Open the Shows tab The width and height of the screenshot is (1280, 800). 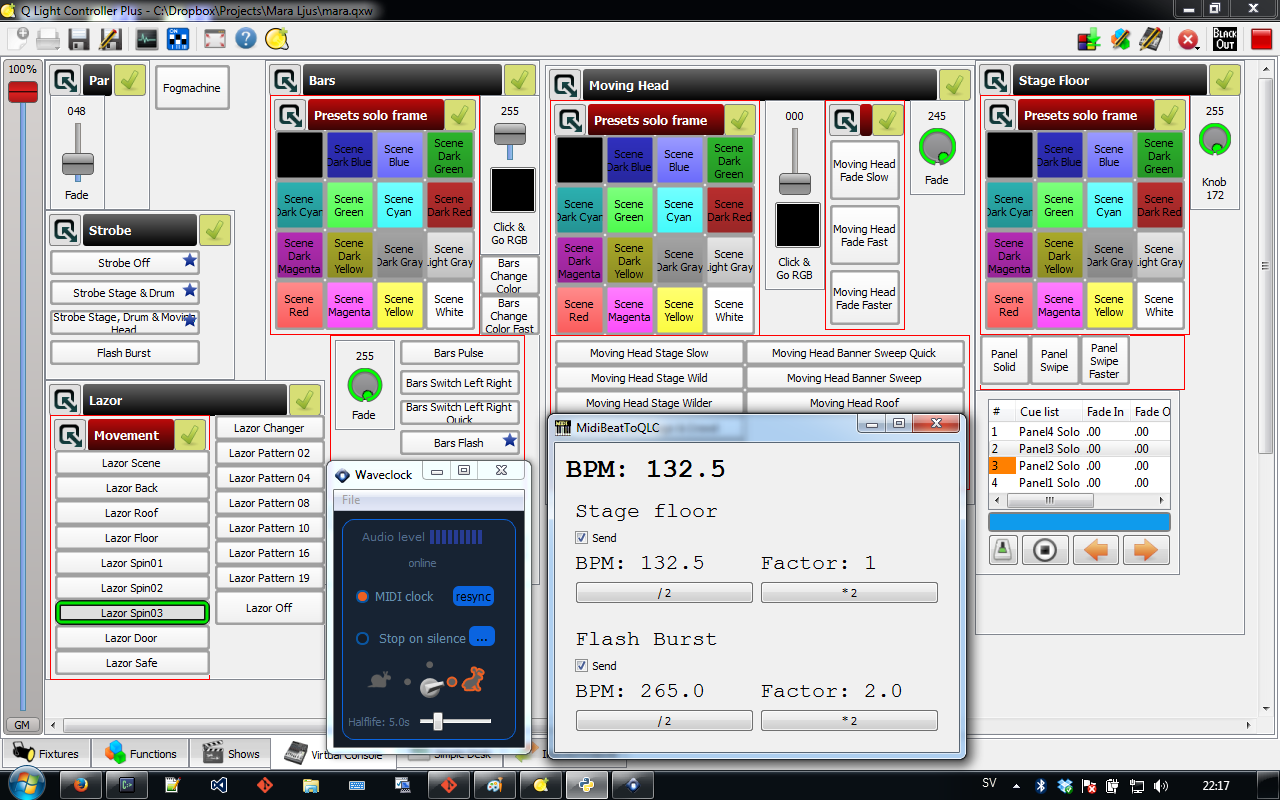tap(231, 754)
